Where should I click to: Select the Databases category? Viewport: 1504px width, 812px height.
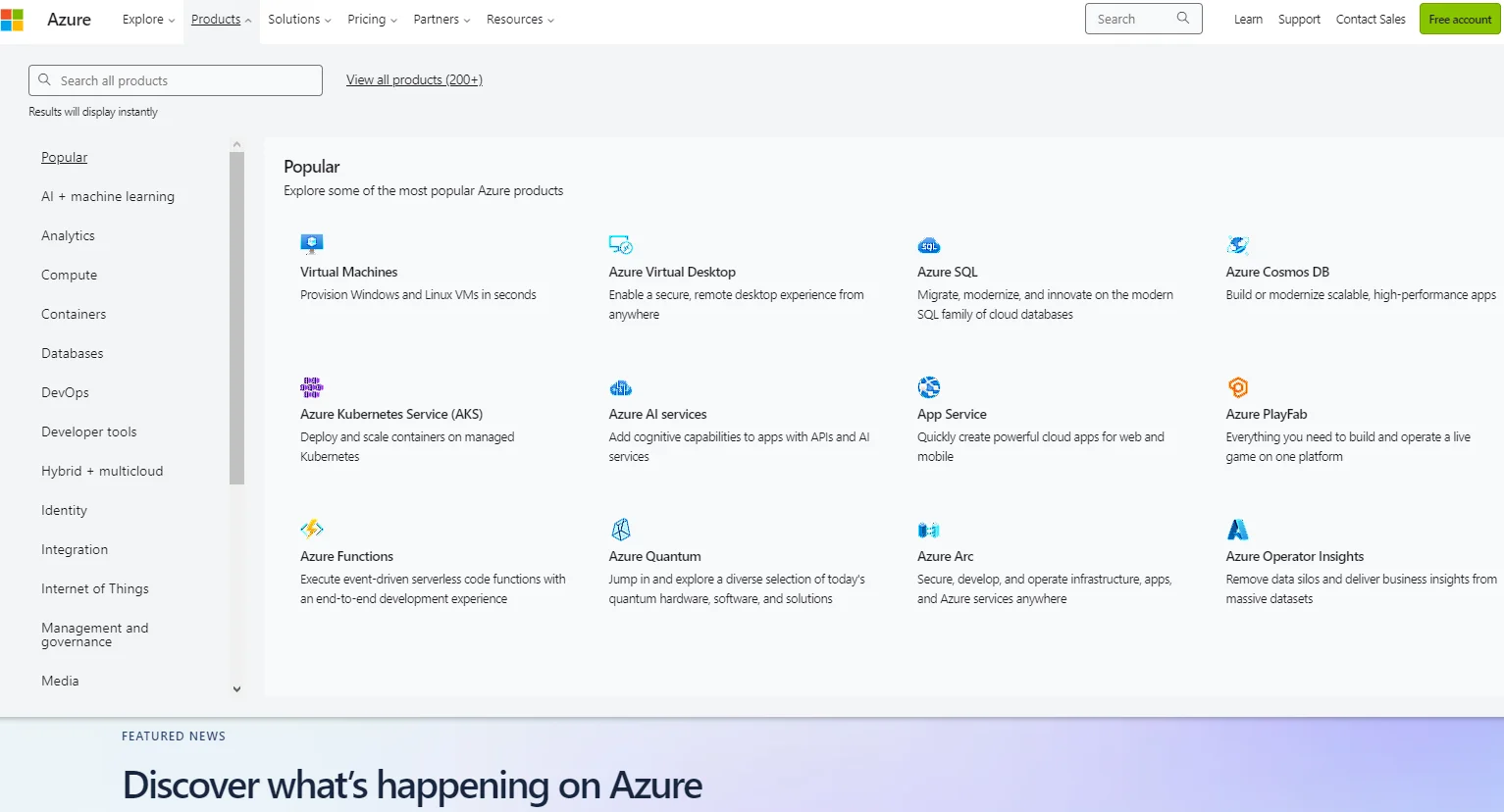(72, 353)
